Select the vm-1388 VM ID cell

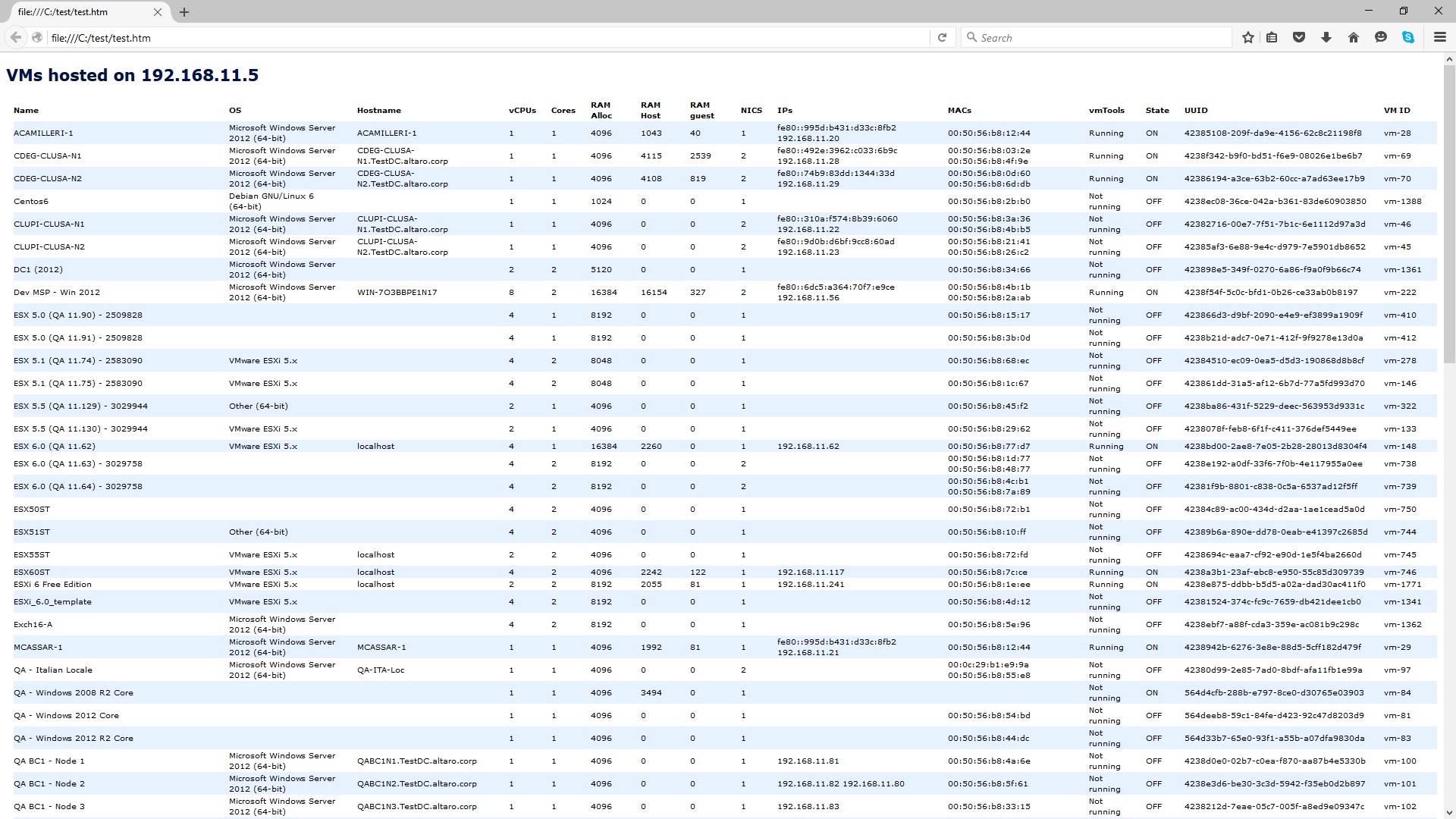pos(1402,202)
